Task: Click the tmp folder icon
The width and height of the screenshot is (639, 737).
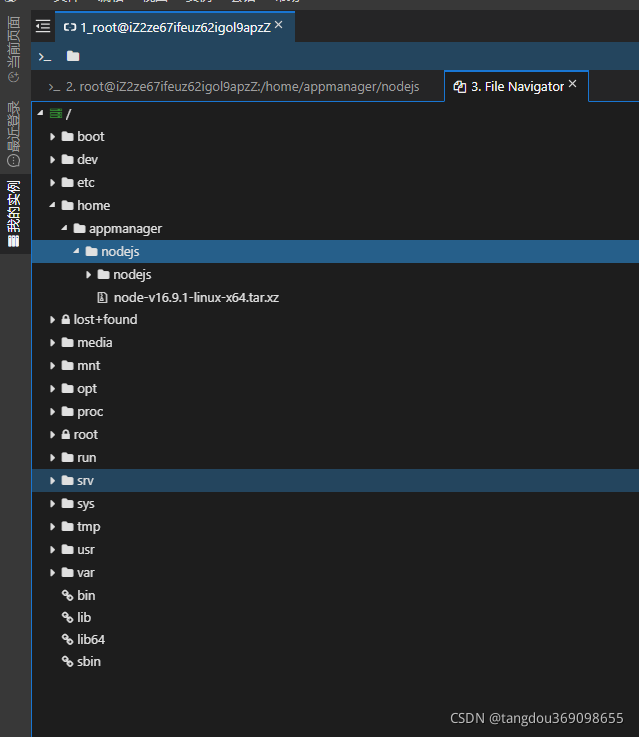Action: (x=68, y=526)
